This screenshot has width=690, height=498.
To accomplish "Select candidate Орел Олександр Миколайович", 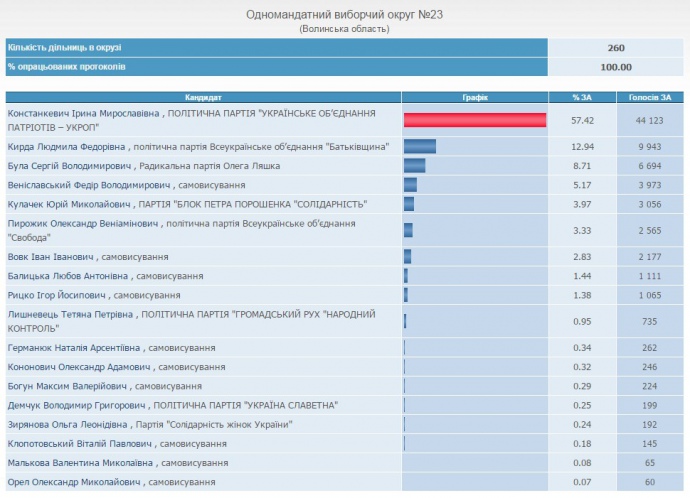I will coord(111,482).
